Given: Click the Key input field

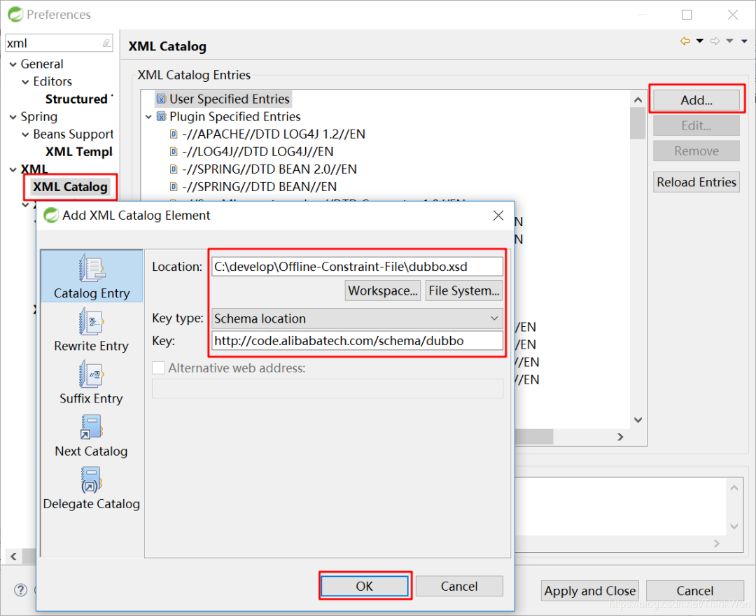Looking at the screenshot, I should pos(357,341).
